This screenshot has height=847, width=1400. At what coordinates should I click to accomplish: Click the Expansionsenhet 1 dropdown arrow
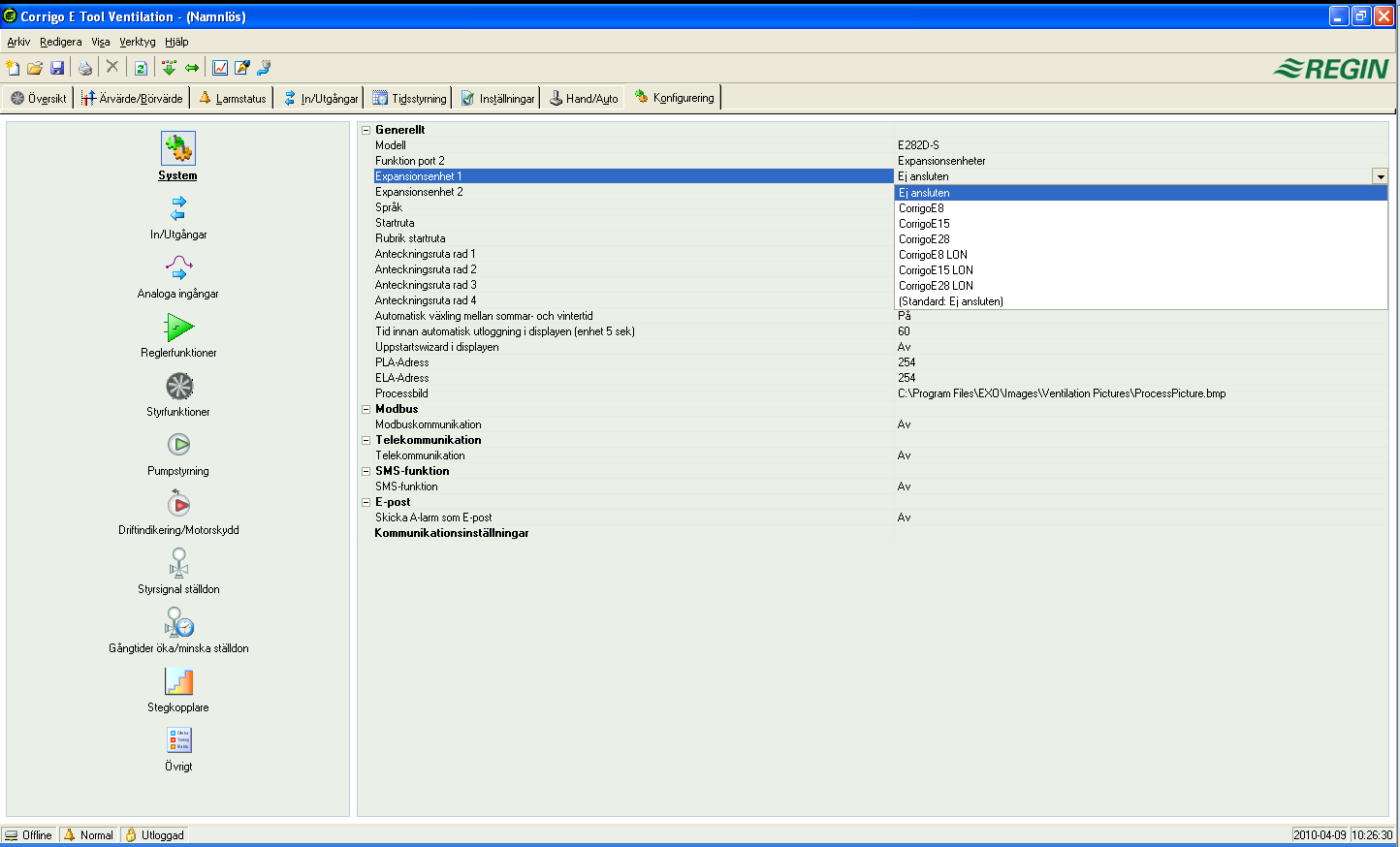(x=1380, y=176)
